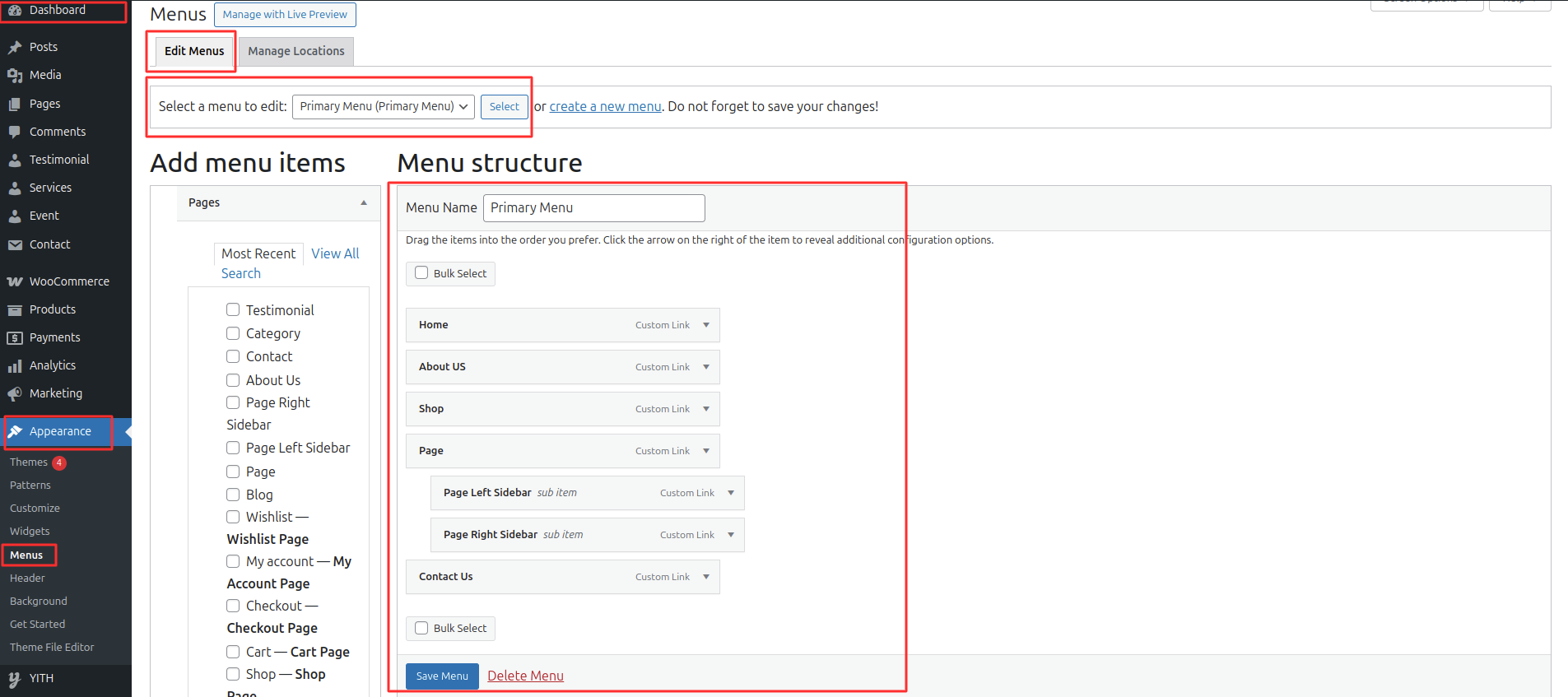Collapse the Pages accordion panel
Viewport: 1568px width, 697px height.
tap(364, 203)
